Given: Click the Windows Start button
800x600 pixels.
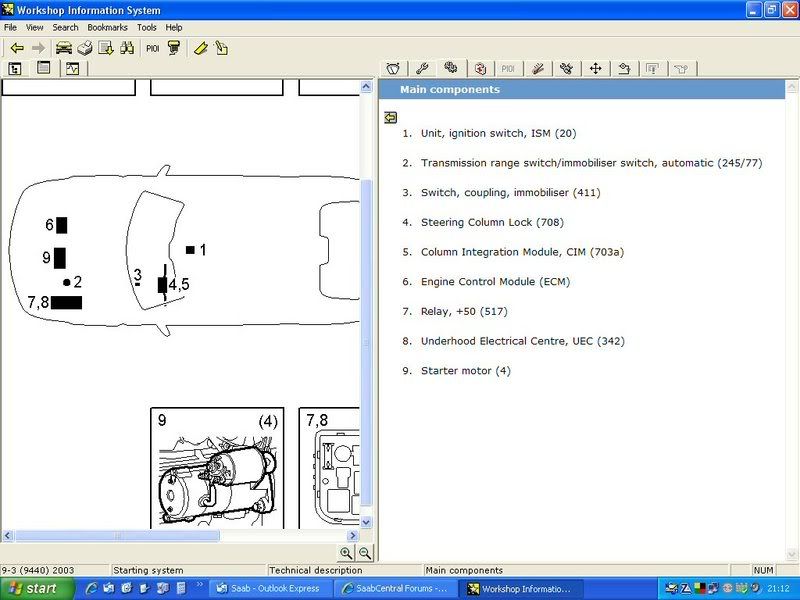Looking at the screenshot, I should click(x=31, y=588).
